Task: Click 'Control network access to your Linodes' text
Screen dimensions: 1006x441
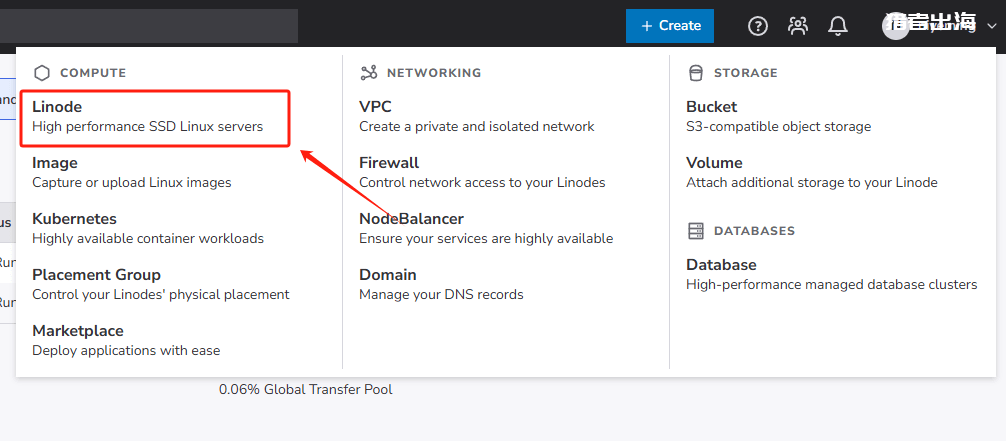Action: [482, 182]
